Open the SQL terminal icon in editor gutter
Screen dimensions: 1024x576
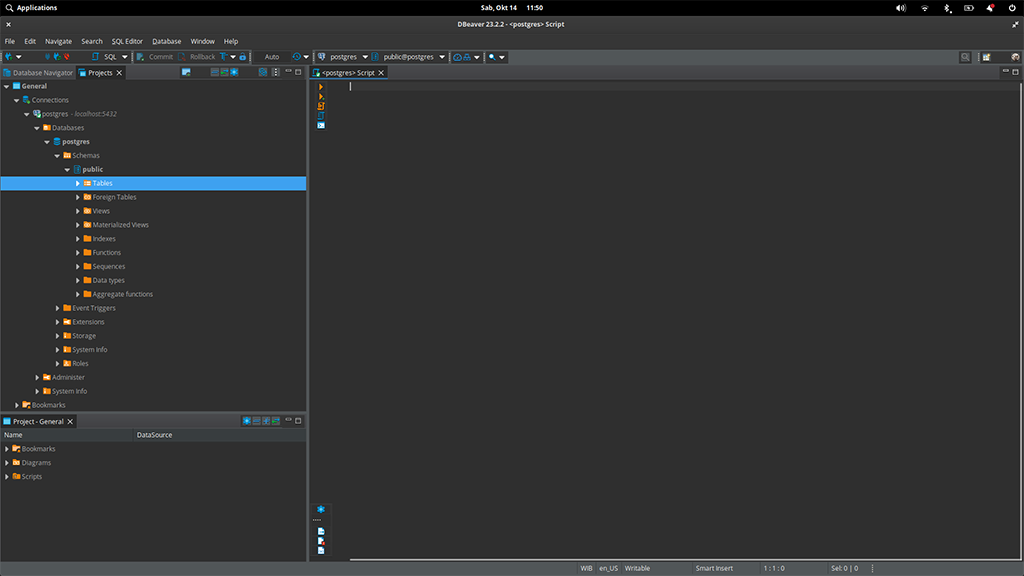point(321,125)
